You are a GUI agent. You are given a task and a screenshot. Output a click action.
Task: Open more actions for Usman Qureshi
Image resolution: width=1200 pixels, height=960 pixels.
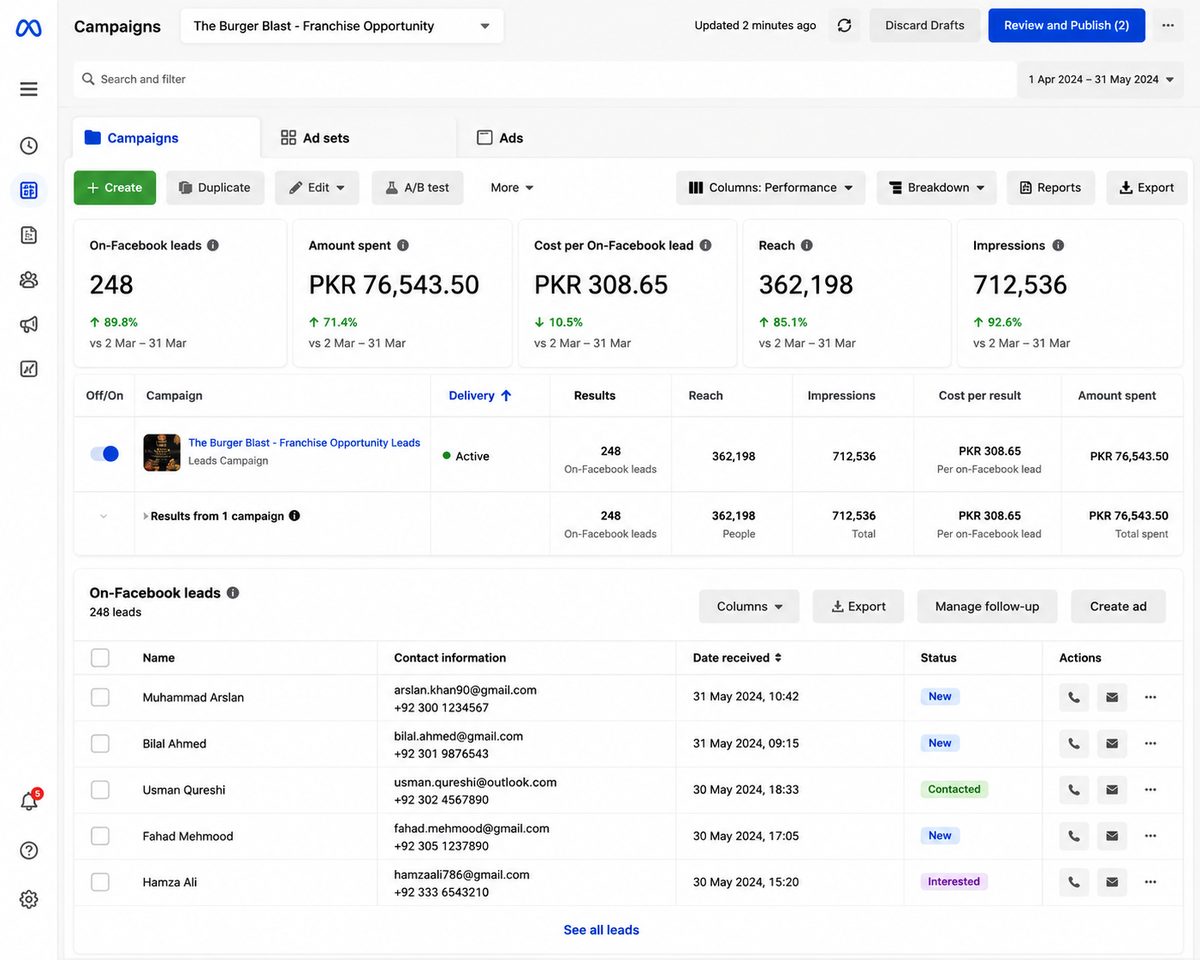pos(1151,790)
